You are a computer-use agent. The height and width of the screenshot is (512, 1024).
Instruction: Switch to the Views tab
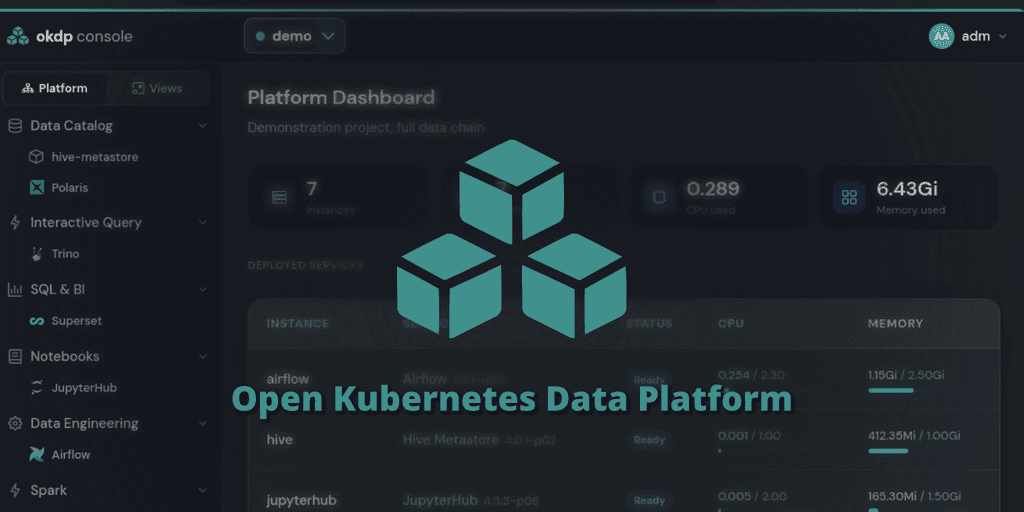[157, 88]
